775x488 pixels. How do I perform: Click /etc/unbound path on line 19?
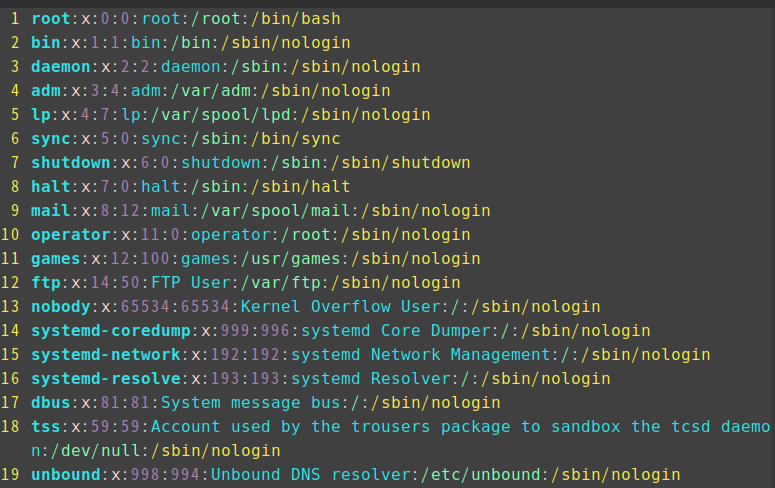[481, 475]
